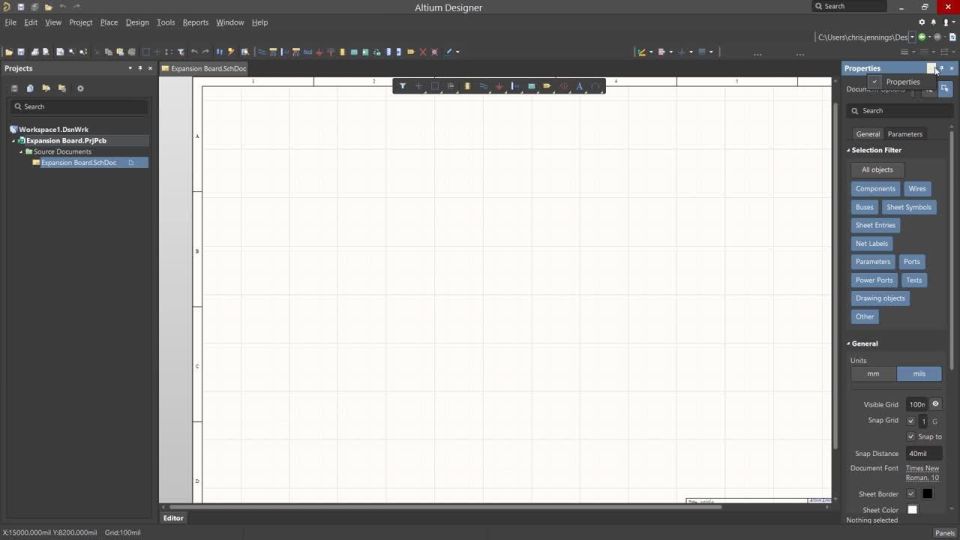Click the Place Bus icon in wiring toolbar
This screenshot has width=960, height=540.
tap(273, 52)
